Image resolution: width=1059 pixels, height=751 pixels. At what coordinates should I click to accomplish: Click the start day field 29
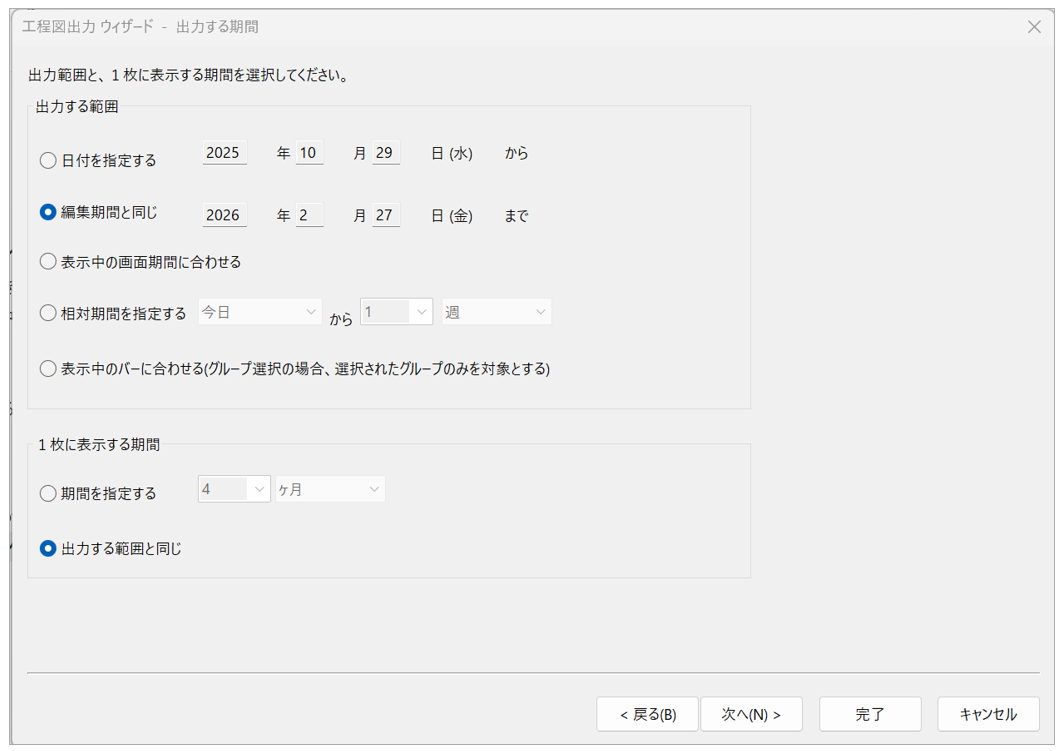coord(386,153)
